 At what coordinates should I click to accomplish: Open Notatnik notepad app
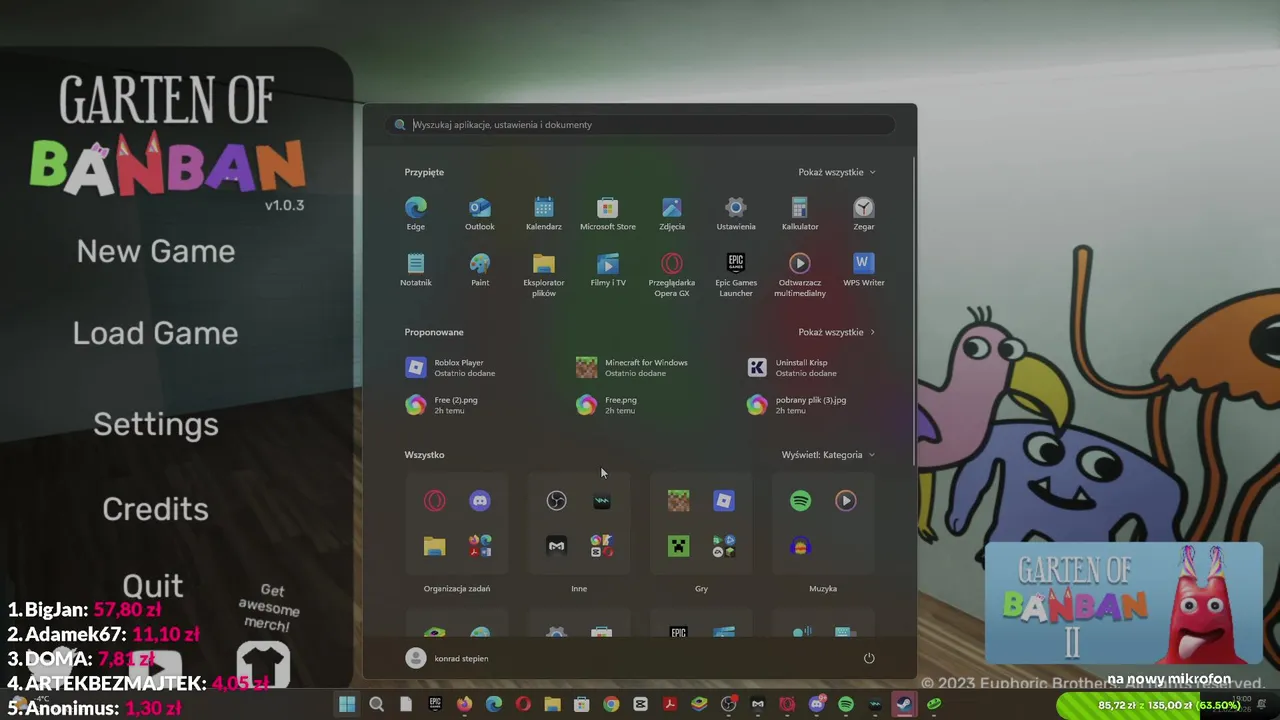click(416, 269)
